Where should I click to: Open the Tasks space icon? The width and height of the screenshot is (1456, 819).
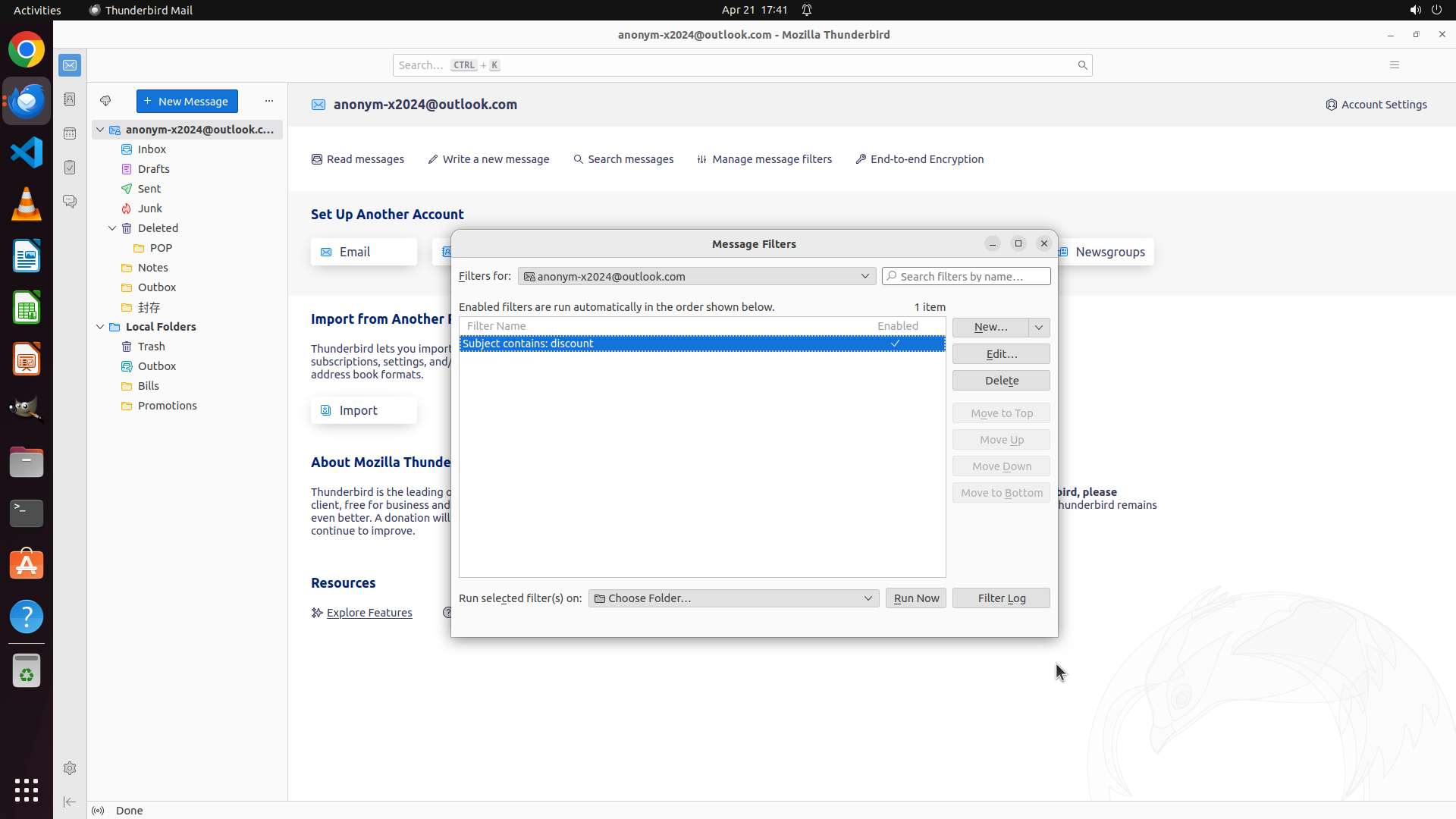tap(70, 168)
